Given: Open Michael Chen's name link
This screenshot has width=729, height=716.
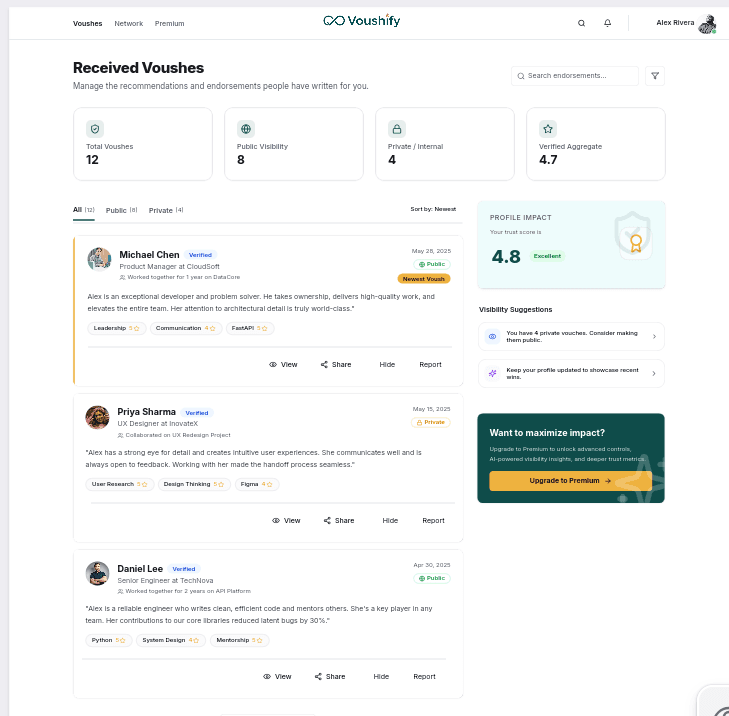Looking at the screenshot, I should 149,255.
